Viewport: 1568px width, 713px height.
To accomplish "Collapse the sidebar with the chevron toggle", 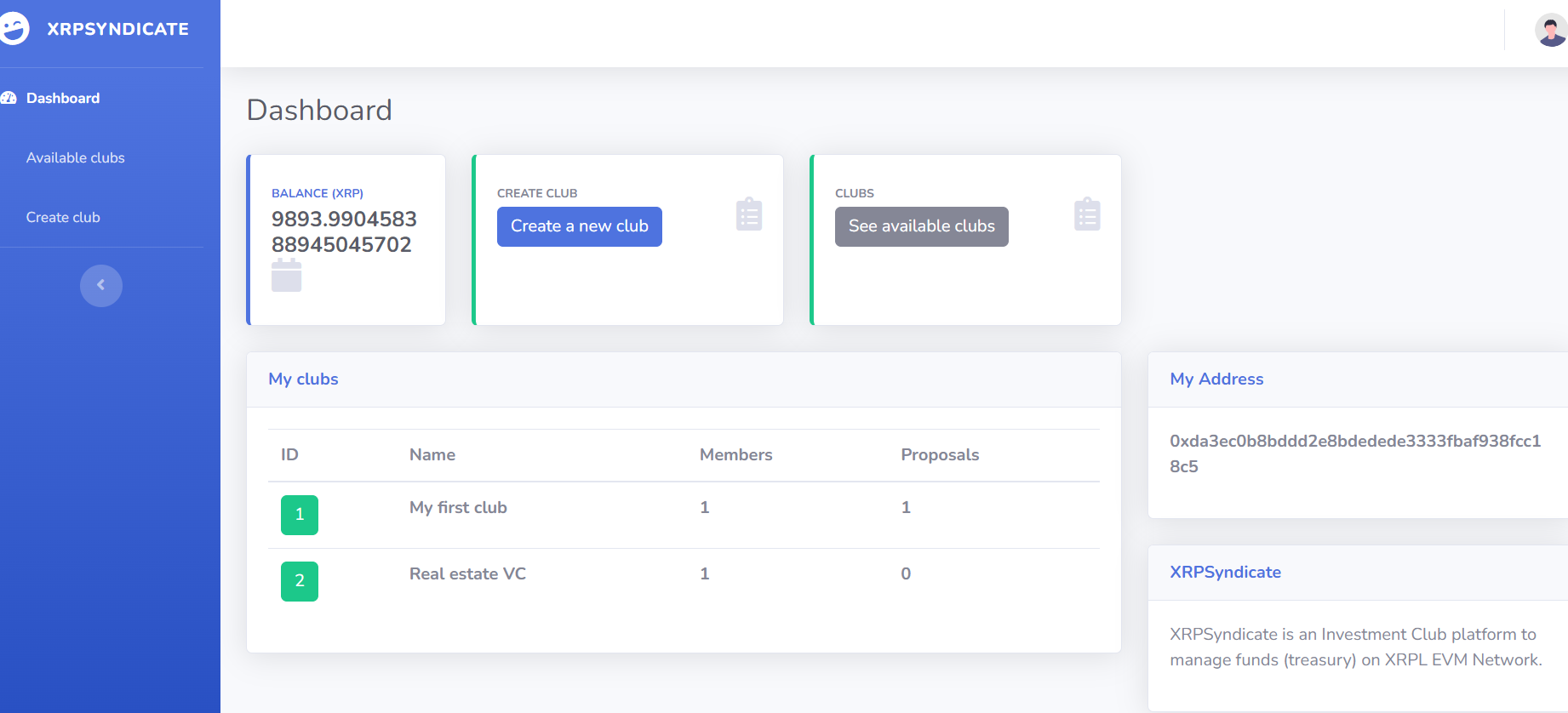I will click(101, 285).
